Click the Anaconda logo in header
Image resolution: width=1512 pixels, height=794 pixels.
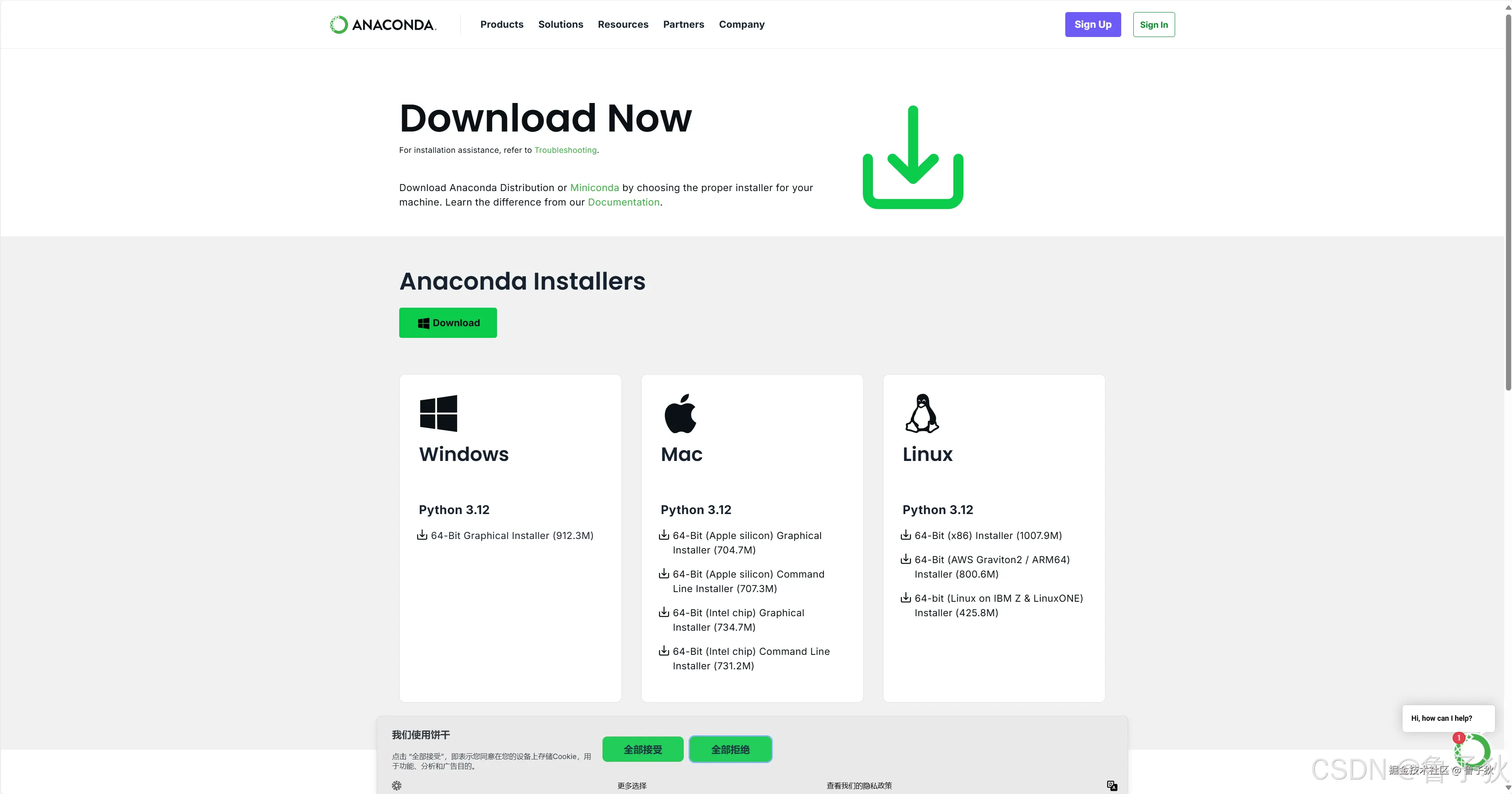[x=383, y=25]
